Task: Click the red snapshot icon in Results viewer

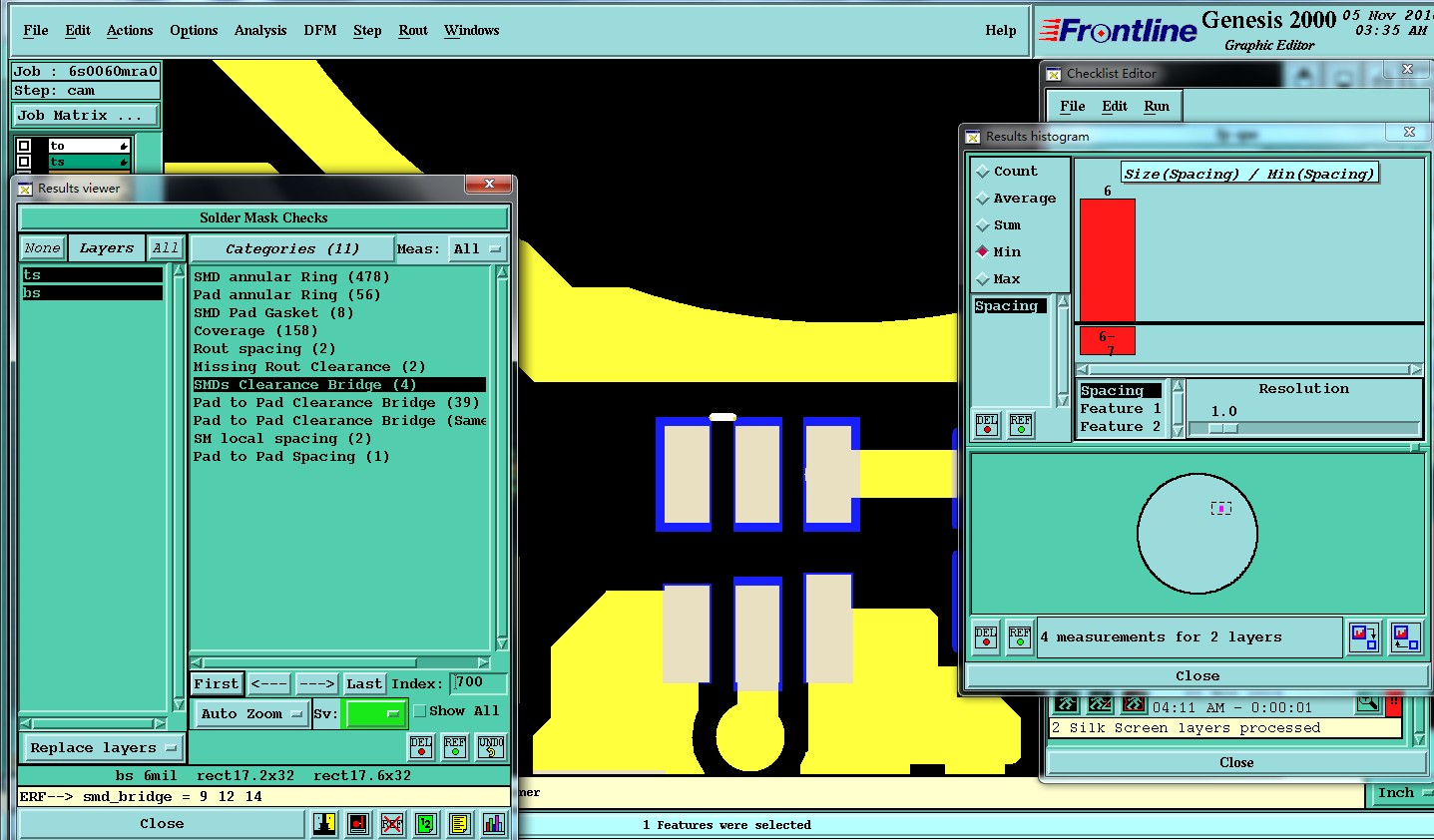Action: (358, 824)
